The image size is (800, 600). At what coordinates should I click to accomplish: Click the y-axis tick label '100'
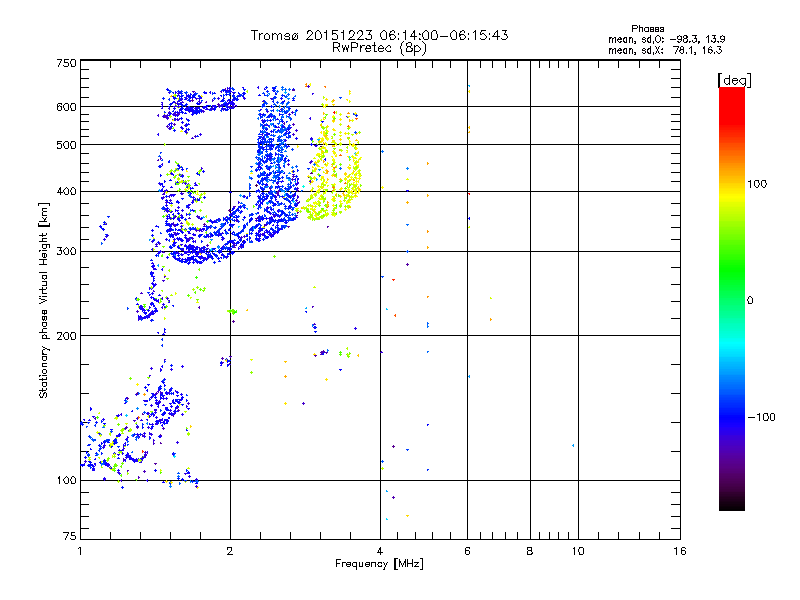[66, 480]
